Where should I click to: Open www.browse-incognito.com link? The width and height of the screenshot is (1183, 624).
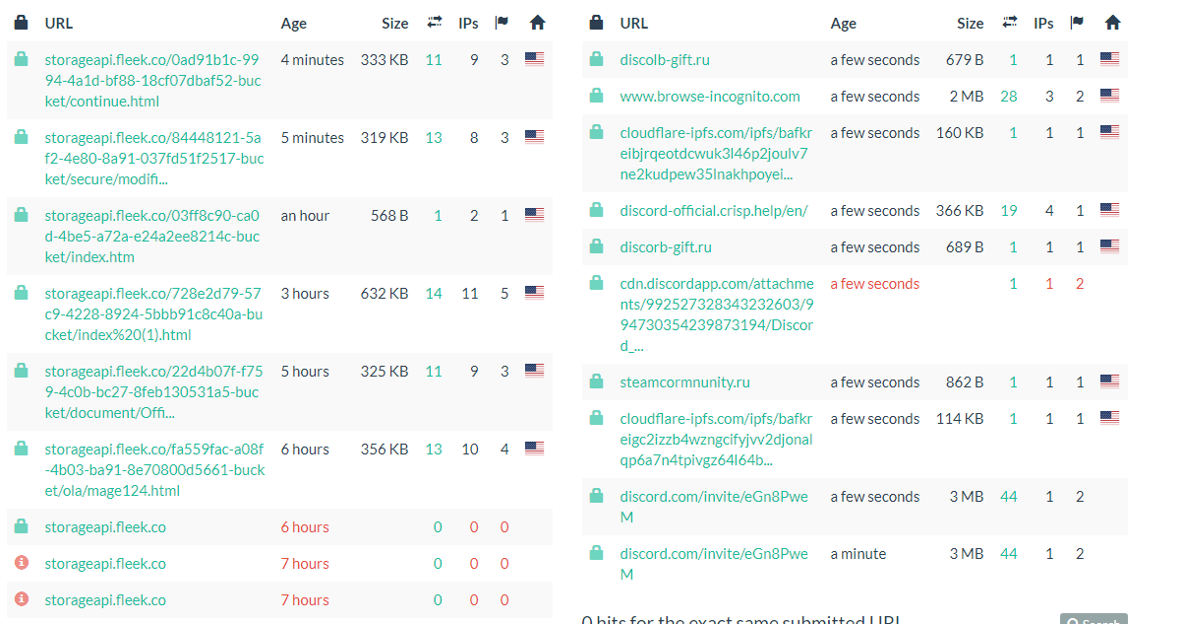coord(709,97)
